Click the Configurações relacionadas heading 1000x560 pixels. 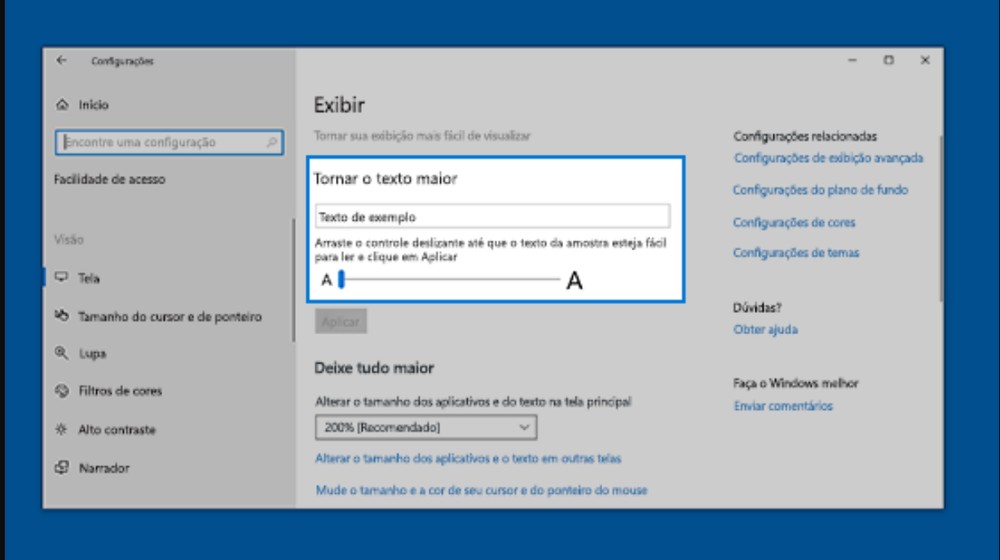click(x=805, y=136)
